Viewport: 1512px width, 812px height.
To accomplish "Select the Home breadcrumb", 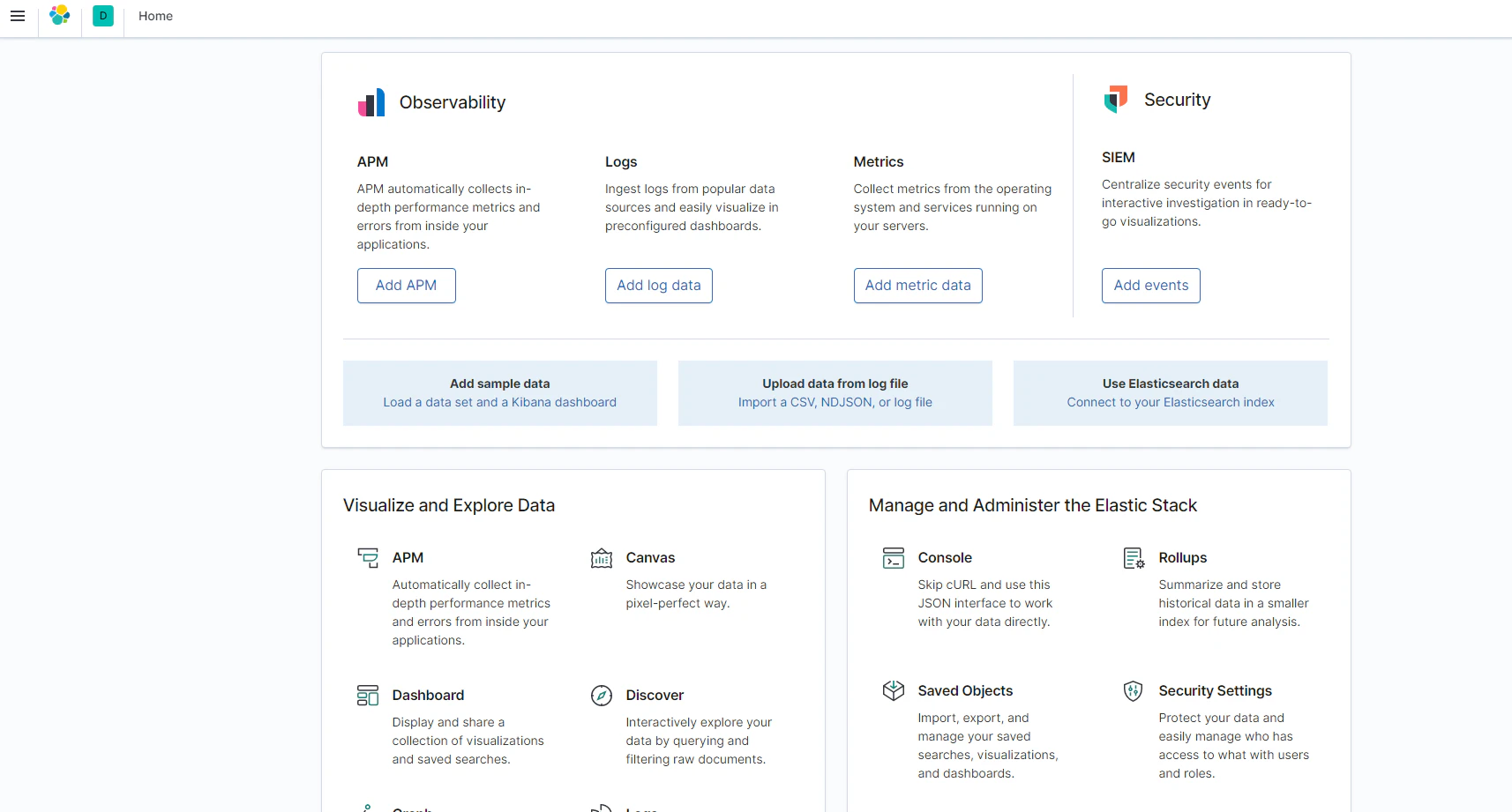I will pos(155,16).
